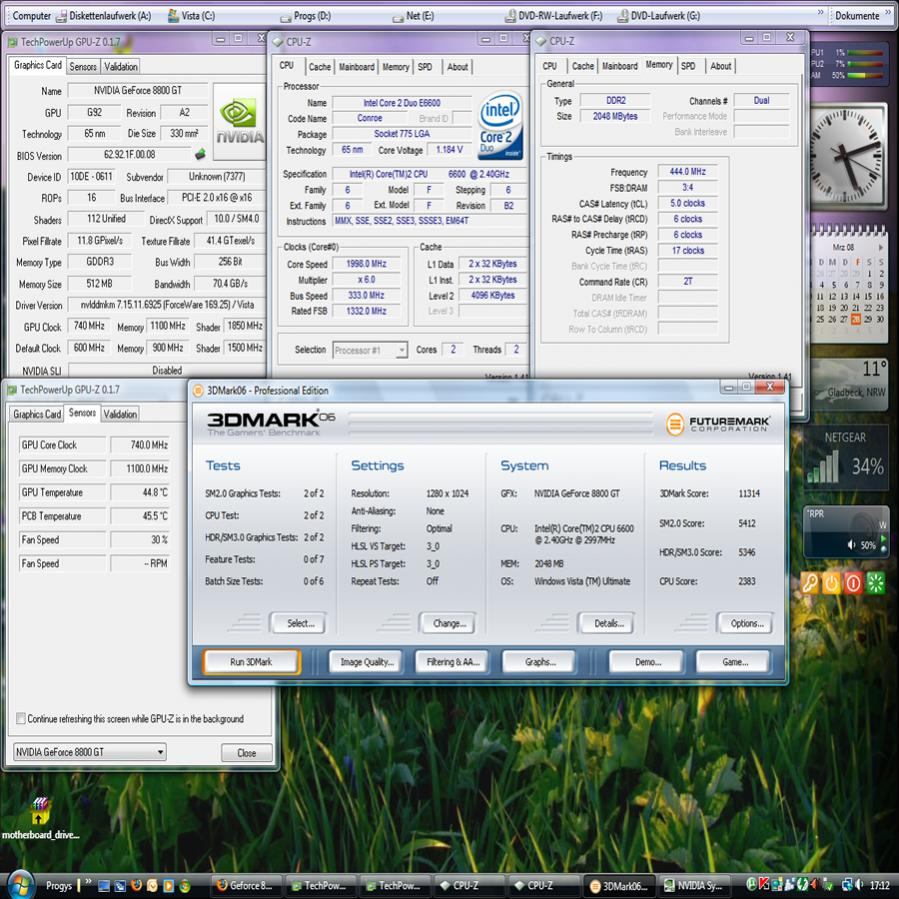Open Diskettenlaufwerk (A:) from top toolbar
899x899 pixels.
[x=104, y=16]
